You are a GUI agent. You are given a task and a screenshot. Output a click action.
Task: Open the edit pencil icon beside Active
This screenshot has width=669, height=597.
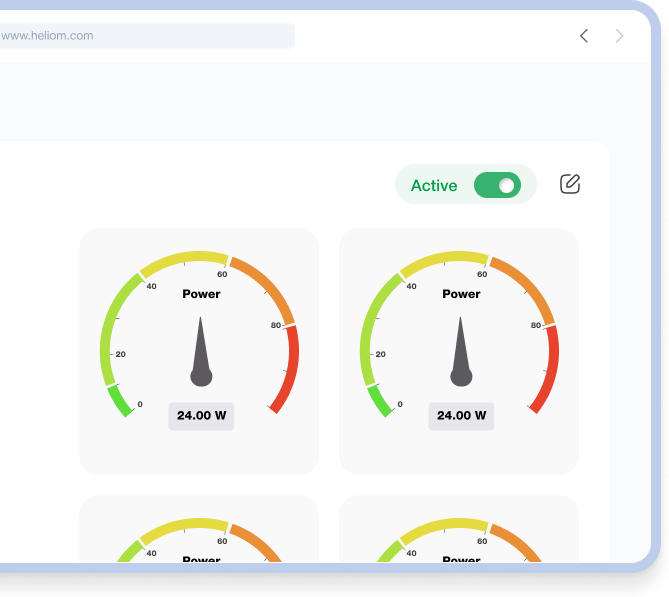[570, 184]
